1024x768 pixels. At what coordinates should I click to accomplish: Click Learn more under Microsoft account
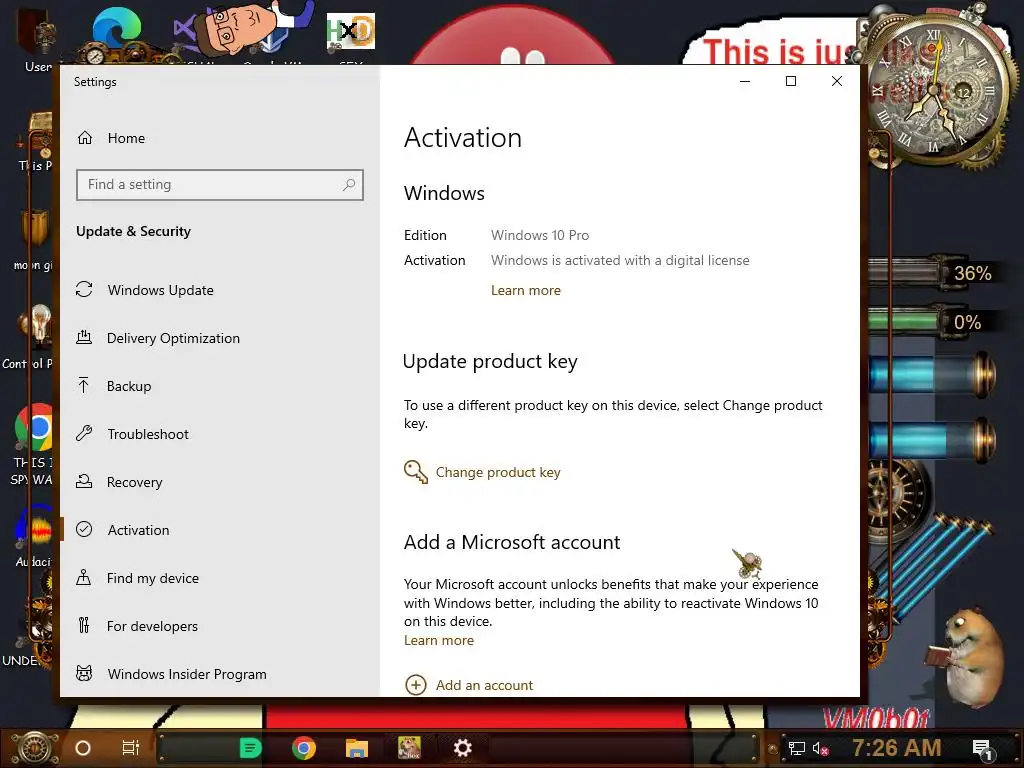[x=439, y=641]
